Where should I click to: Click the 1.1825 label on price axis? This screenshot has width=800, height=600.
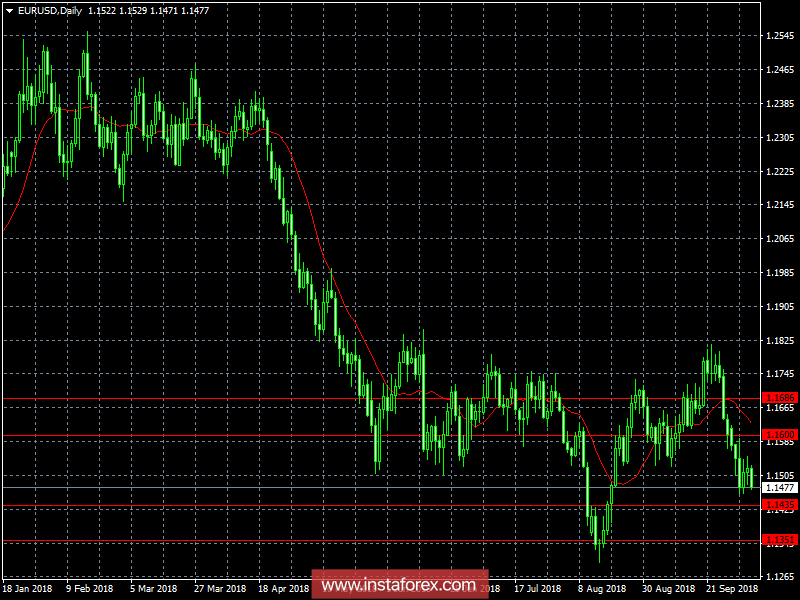click(x=779, y=340)
